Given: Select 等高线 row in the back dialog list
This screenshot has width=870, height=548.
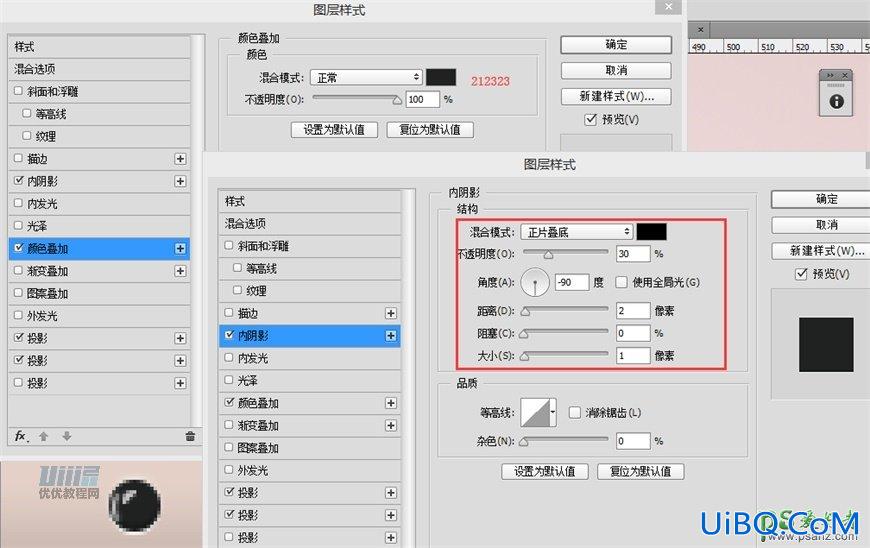Looking at the screenshot, I should [x=99, y=114].
